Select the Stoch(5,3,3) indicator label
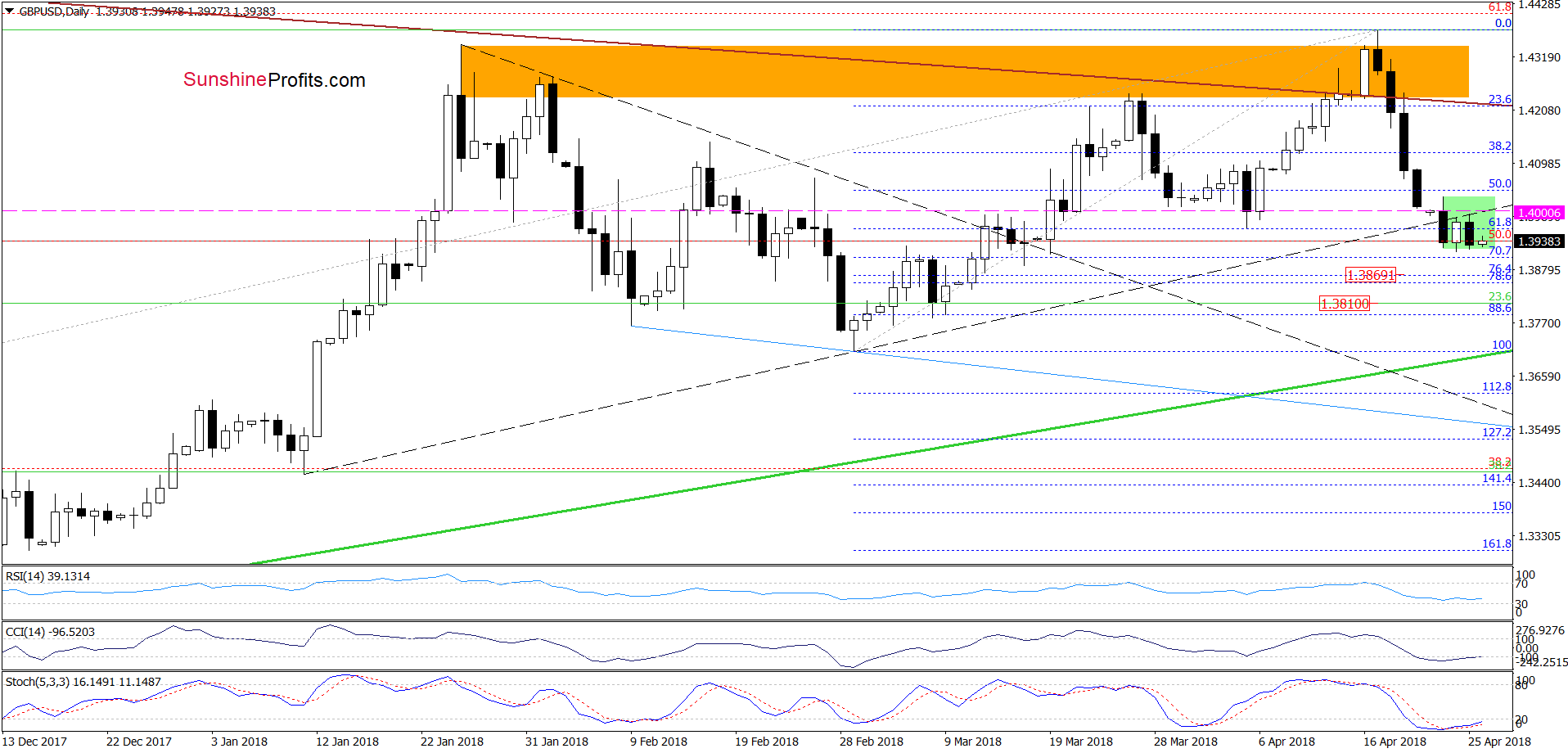 pos(83,682)
